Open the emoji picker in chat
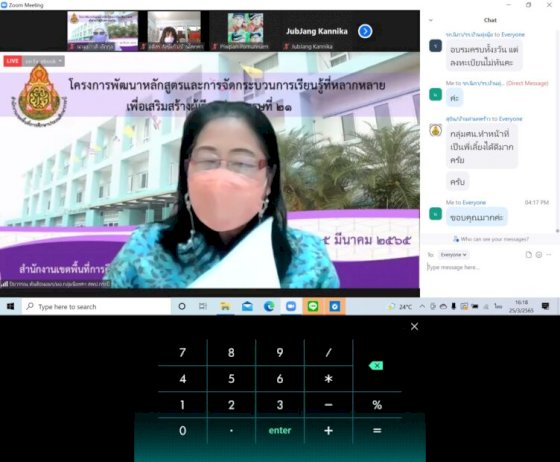Image resolution: width=560 pixels, height=462 pixels. [539, 255]
